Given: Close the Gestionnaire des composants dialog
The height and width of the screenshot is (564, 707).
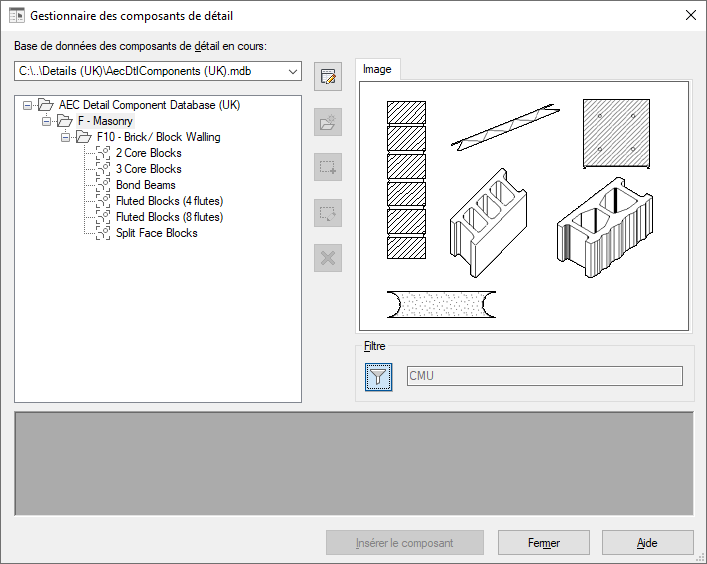Looking at the screenshot, I should (x=690, y=15).
